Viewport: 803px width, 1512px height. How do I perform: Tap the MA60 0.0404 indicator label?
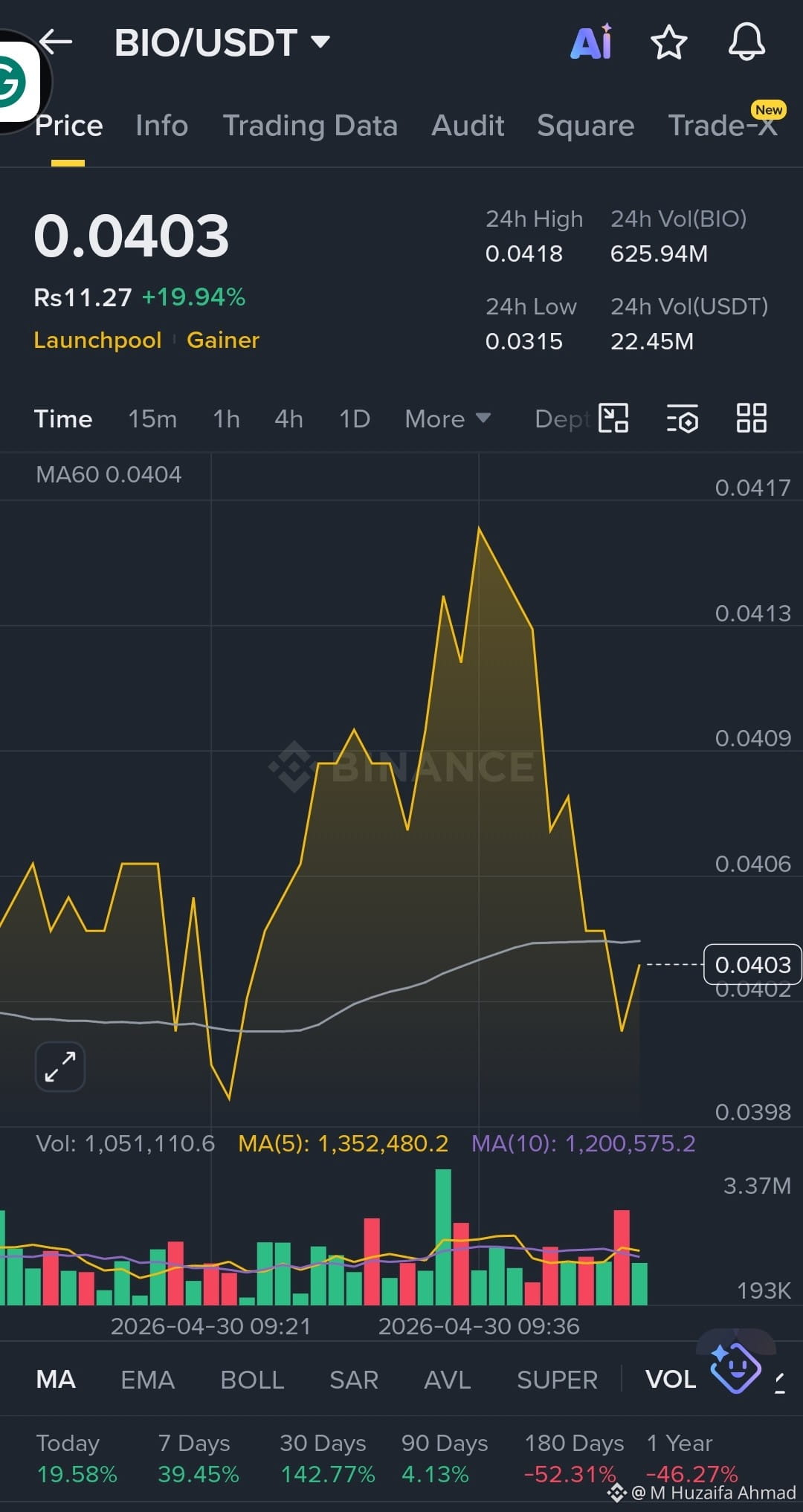(109, 474)
